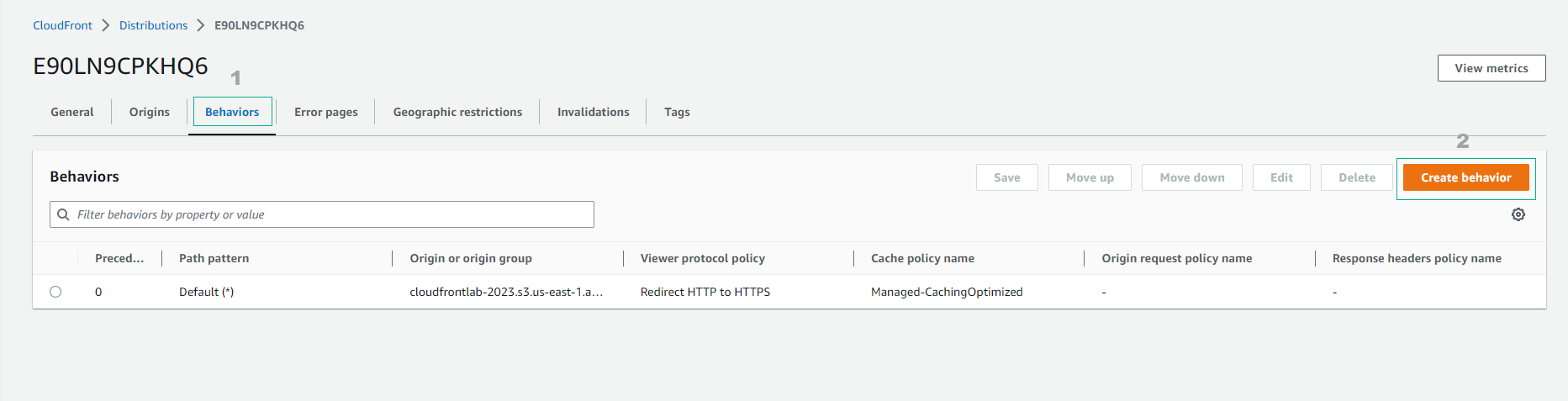This screenshot has height=401, width=1568.
Task: Sort by the Path pattern column header
Action: (x=214, y=258)
